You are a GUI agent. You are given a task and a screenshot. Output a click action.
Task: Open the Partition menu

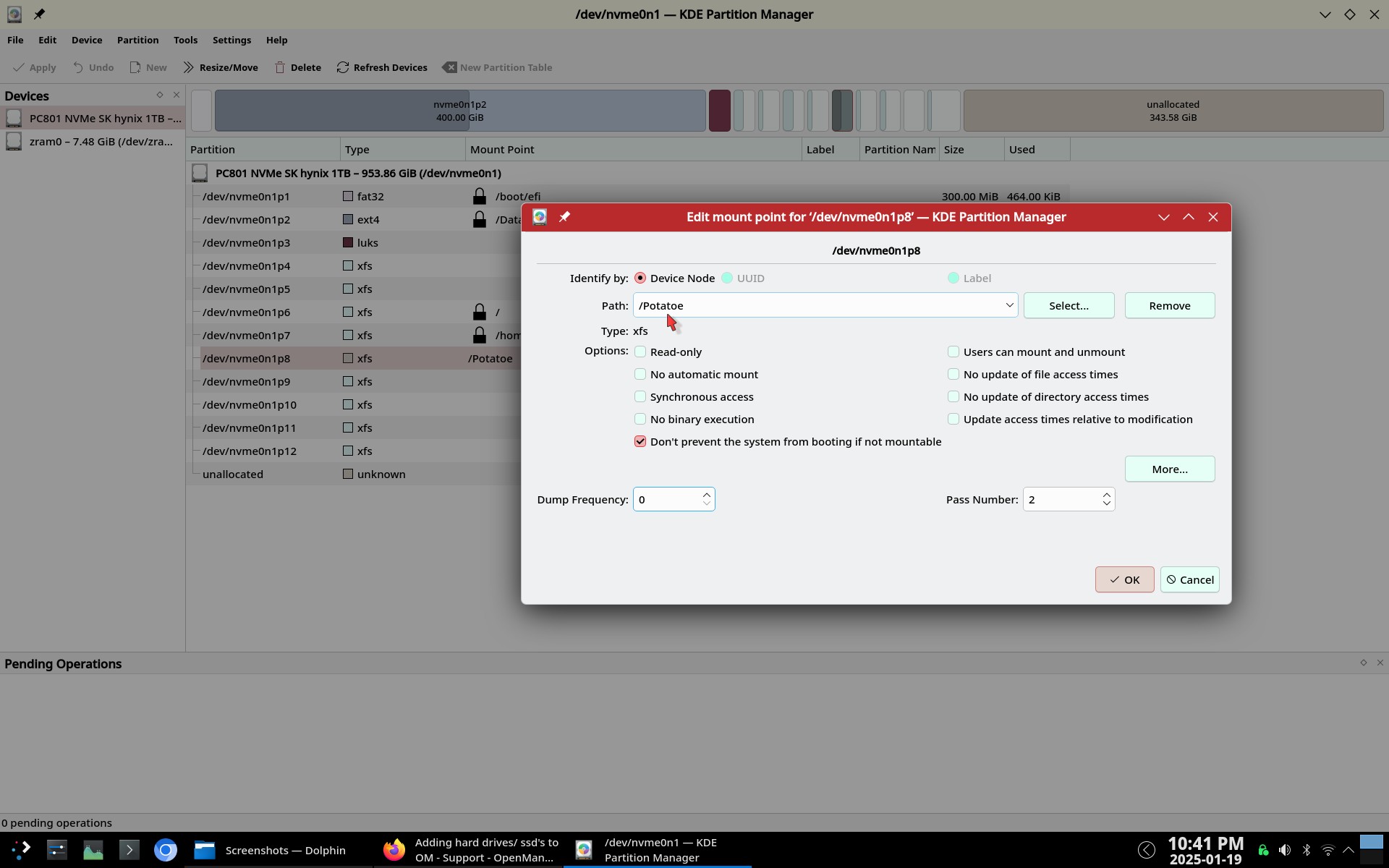pyautogui.click(x=137, y=40)
